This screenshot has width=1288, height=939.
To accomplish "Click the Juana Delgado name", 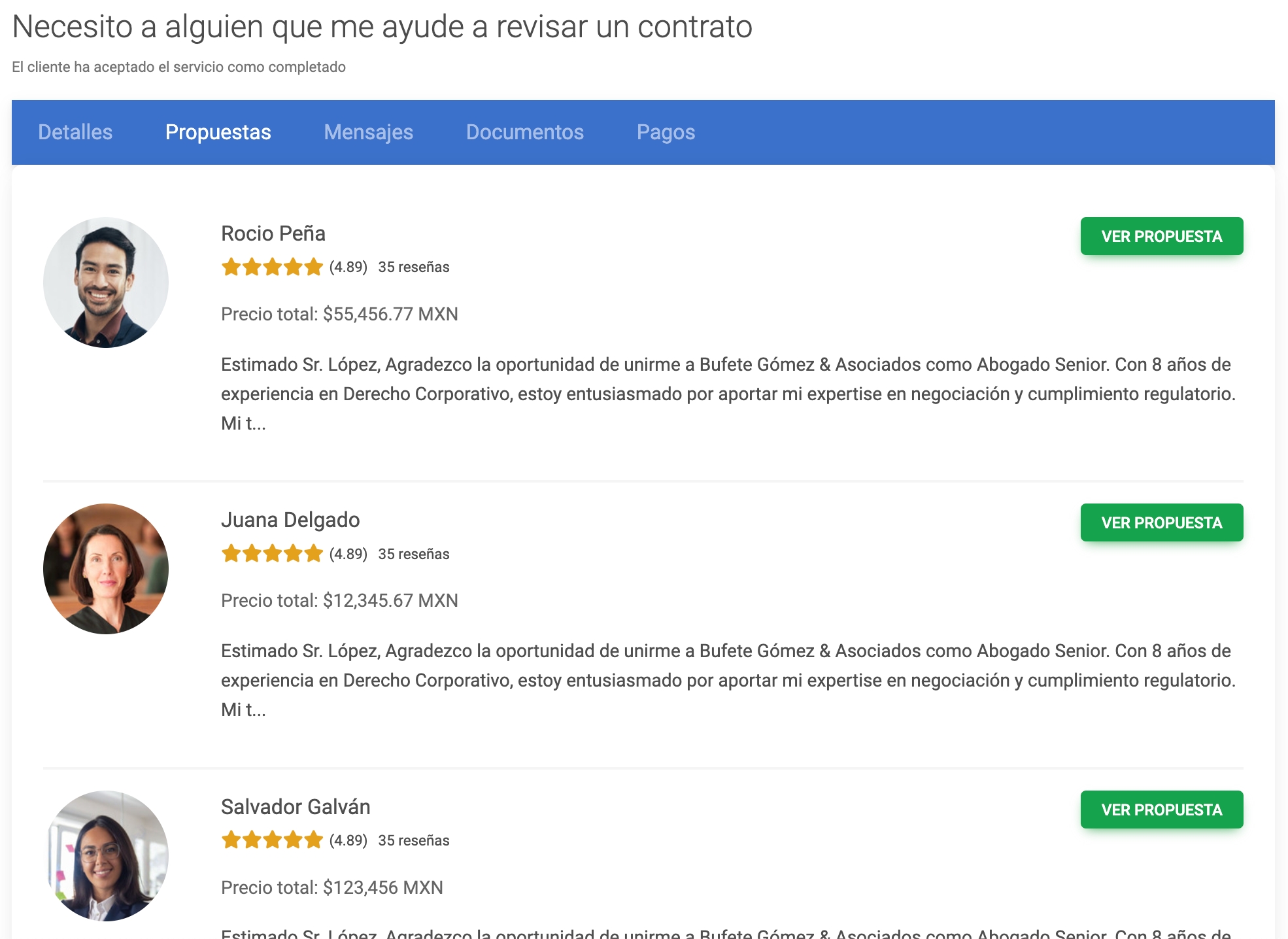I will (290, 520).
